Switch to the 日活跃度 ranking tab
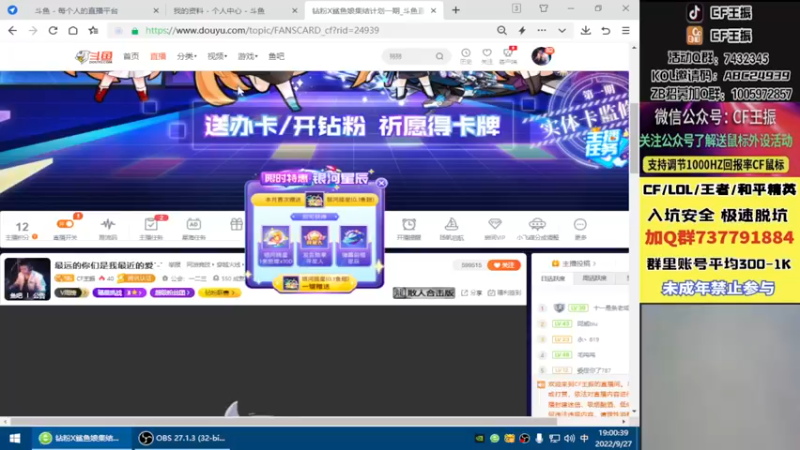 553,279
